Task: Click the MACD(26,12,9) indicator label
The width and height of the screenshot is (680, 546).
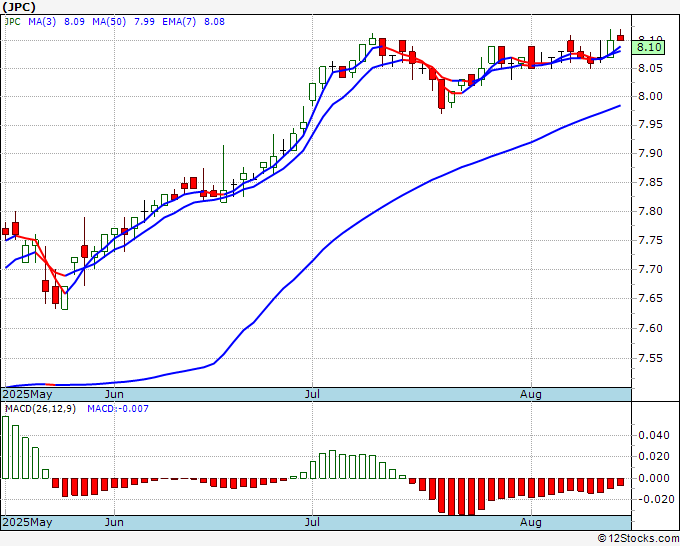Action: pos(40,409)
